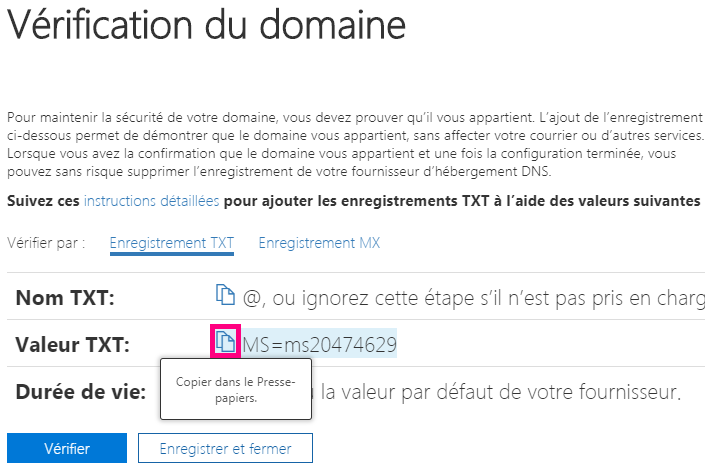Click the bold 'Suivez ces' text
This screenshot has height=467, width=705.
tap(43, 201)
